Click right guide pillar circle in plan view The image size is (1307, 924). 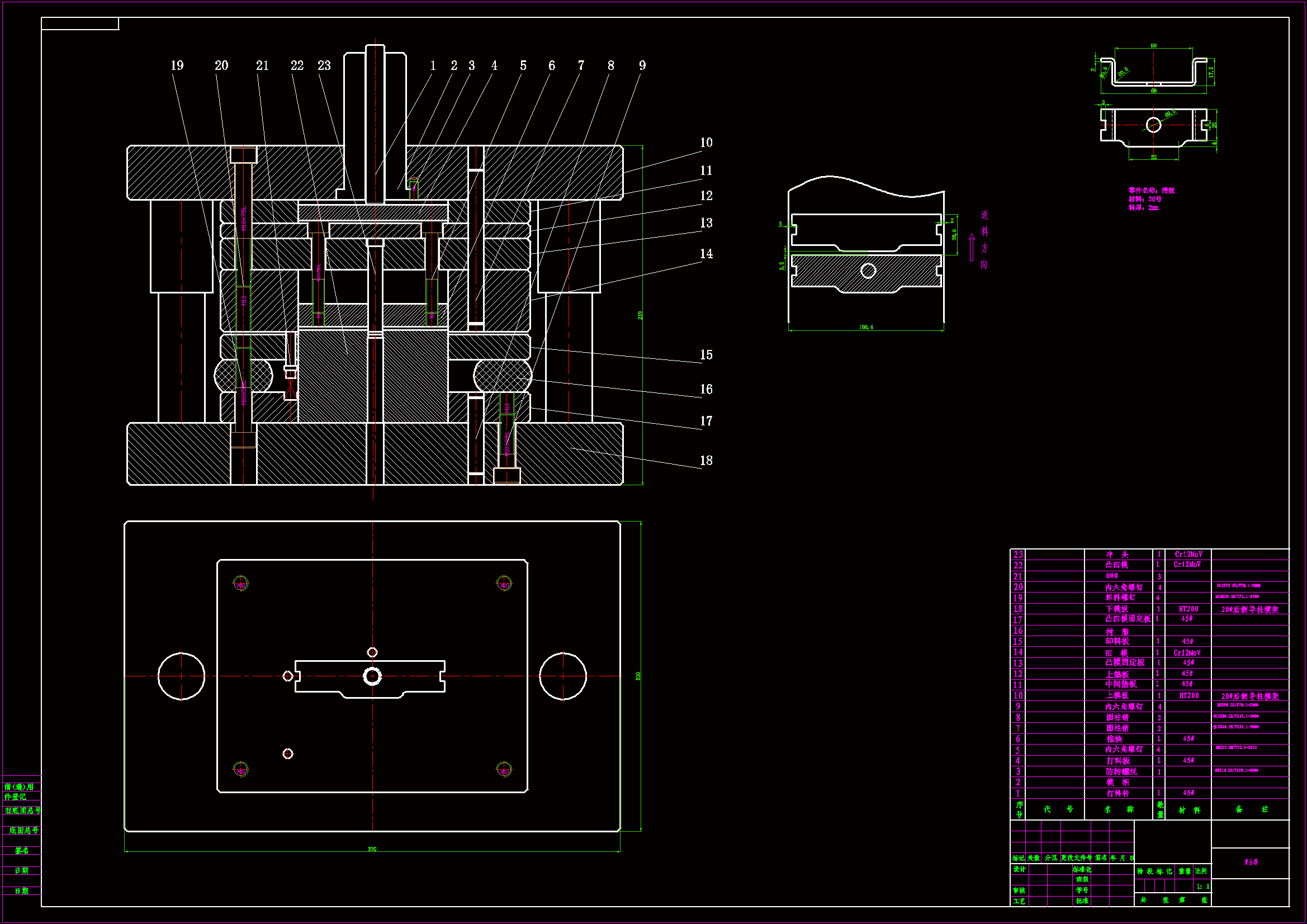[562, 676]
